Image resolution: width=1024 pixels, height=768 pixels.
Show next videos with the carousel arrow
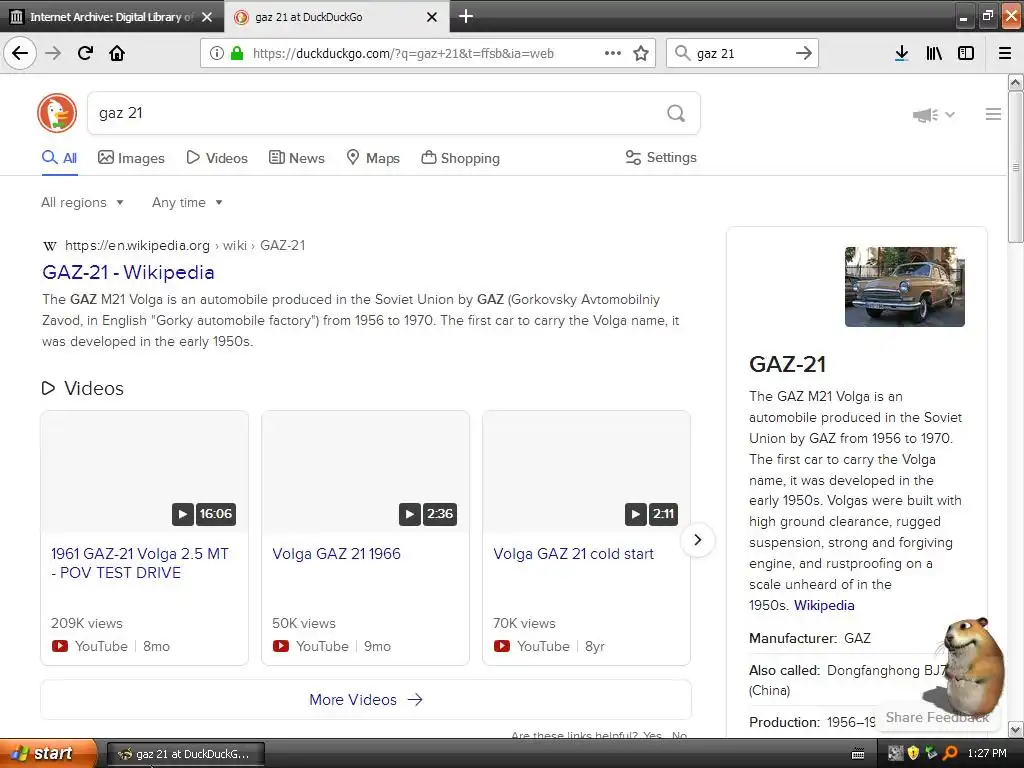(x=697, y=540)
